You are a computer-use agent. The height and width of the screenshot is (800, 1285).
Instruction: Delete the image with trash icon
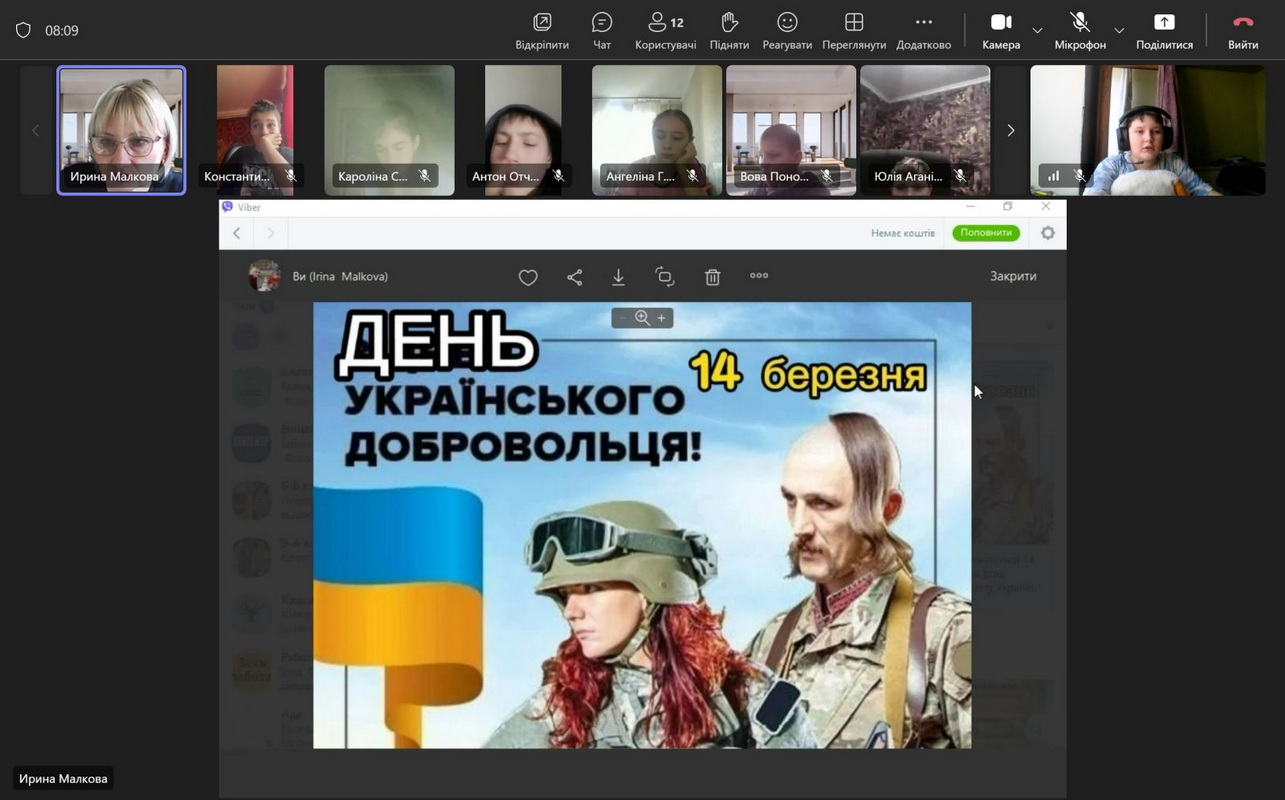tap(712, 277)
